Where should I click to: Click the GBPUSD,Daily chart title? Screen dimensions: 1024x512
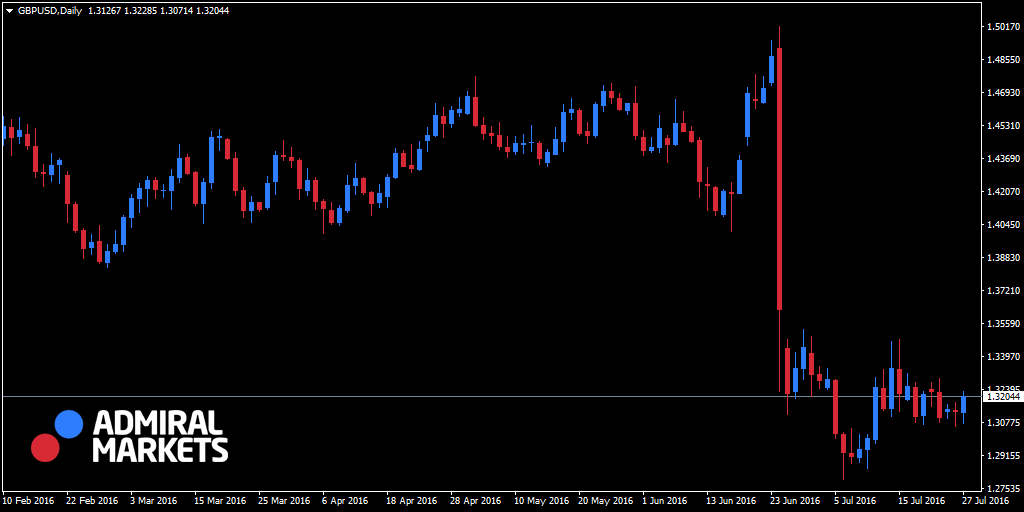50,10
